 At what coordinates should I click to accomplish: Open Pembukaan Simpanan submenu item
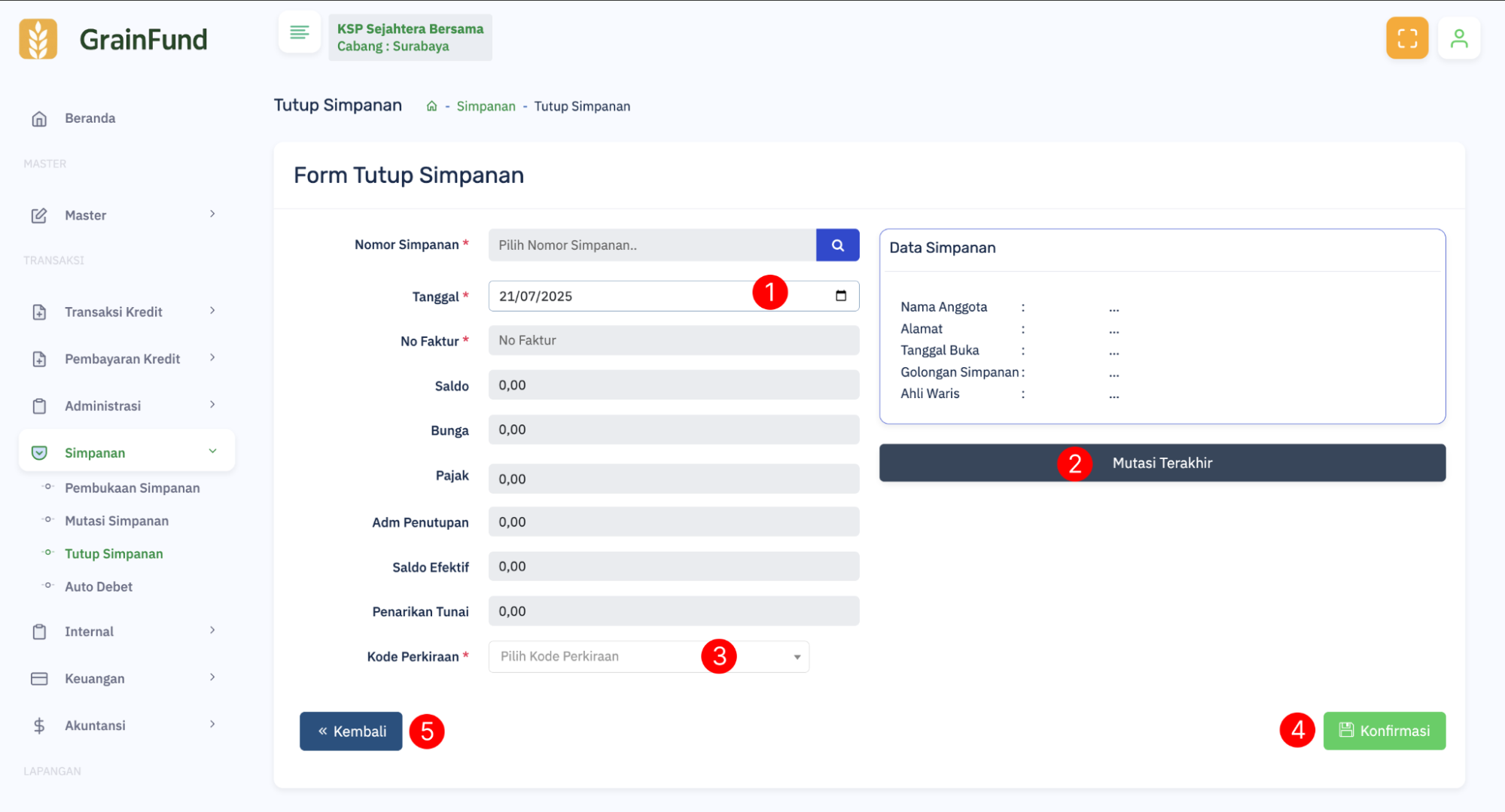click(133, 488)
